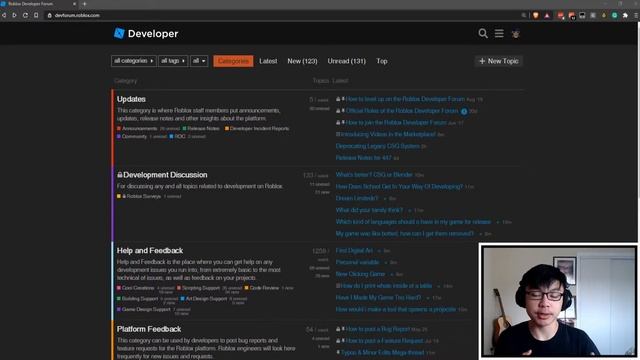Switch to the Latest tab
The height and width of the screenshot is (360, 640).
pos(268,61)
